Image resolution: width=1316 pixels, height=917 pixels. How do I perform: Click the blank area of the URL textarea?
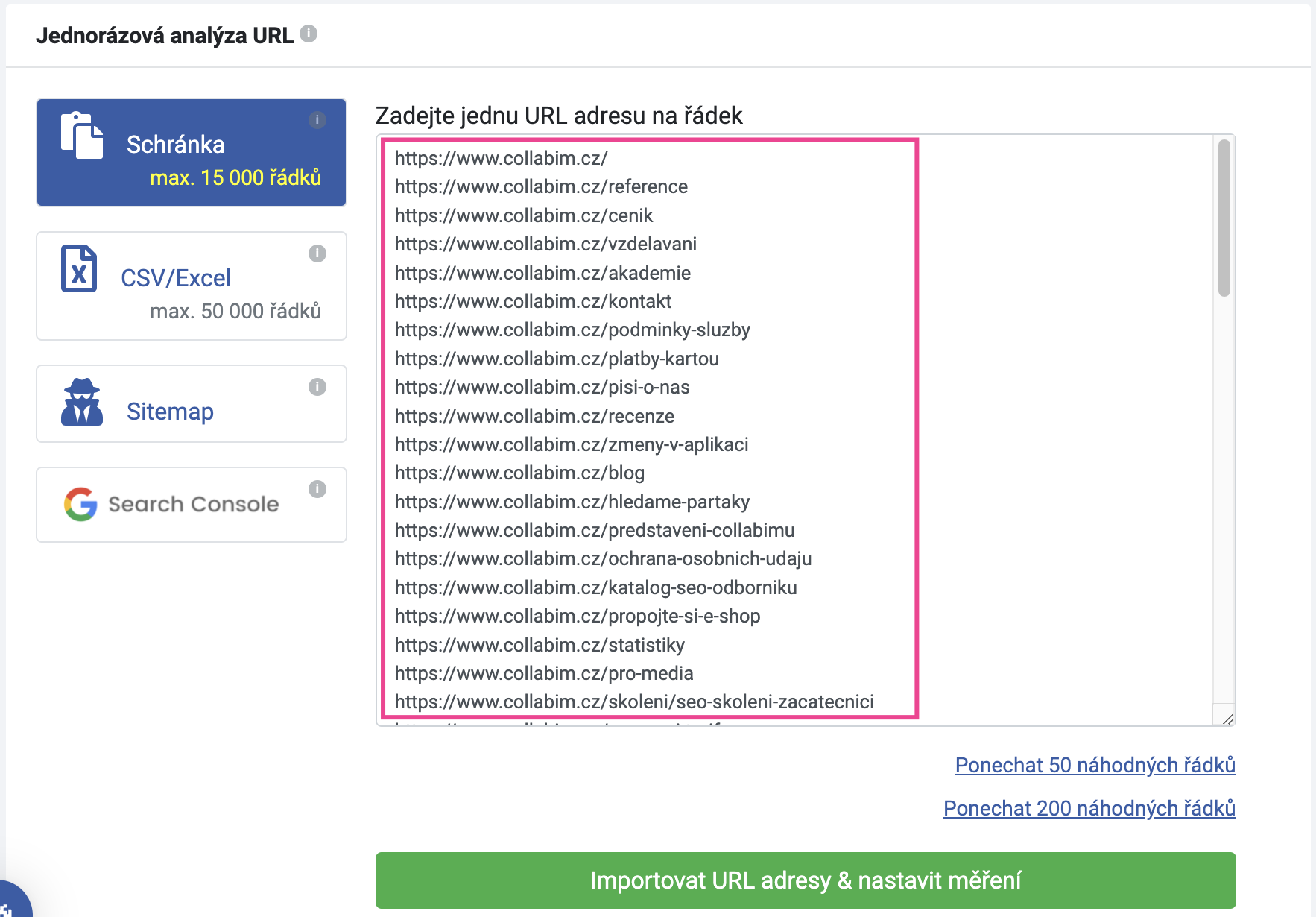pos(1066,429)
